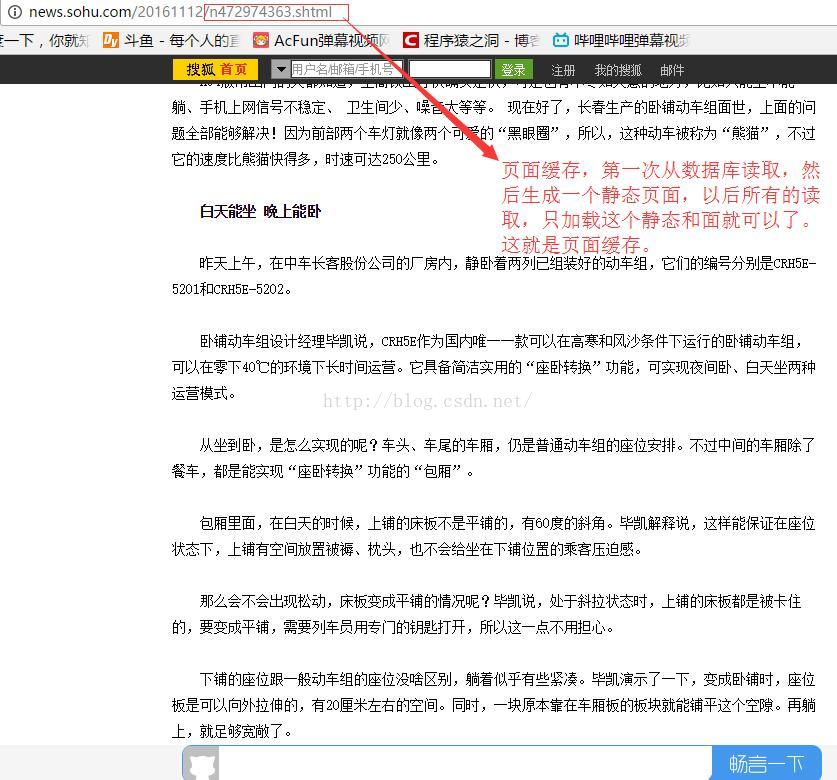837x780 pixels.
Task: Click the news.sohu.com URL in address bar
Action: coord(180,12)
